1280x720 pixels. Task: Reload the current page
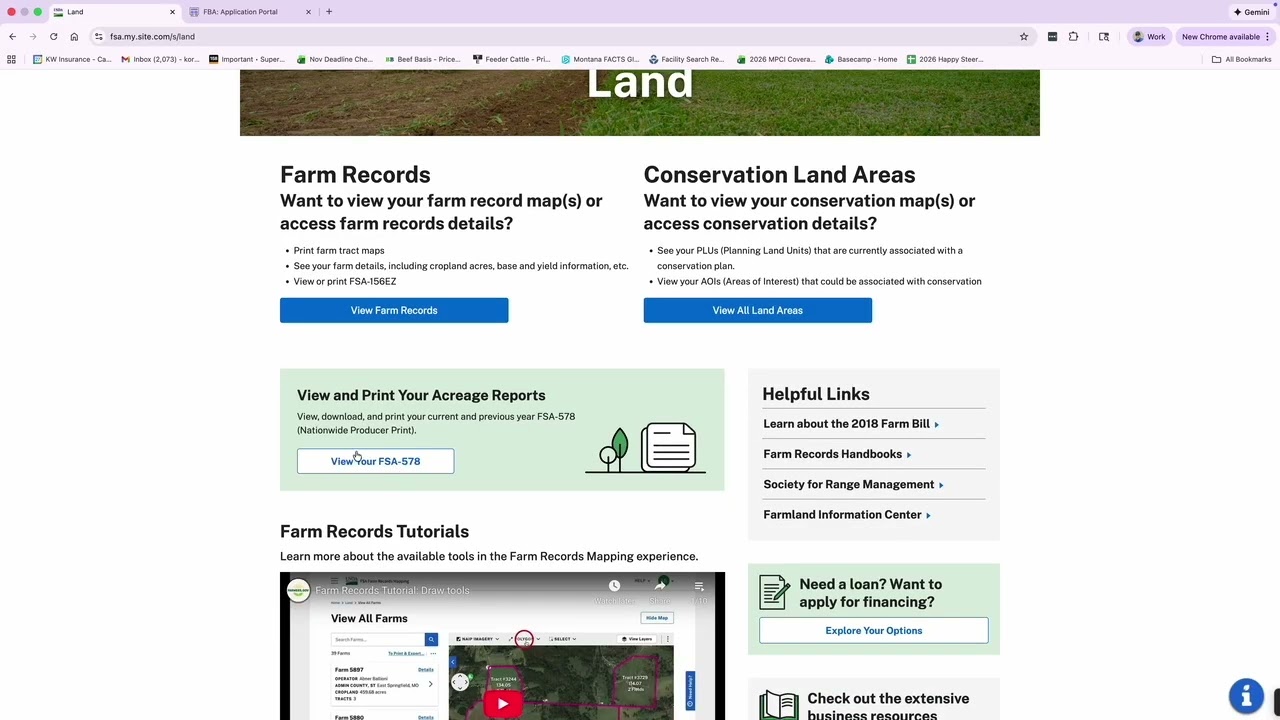point(53,37)
